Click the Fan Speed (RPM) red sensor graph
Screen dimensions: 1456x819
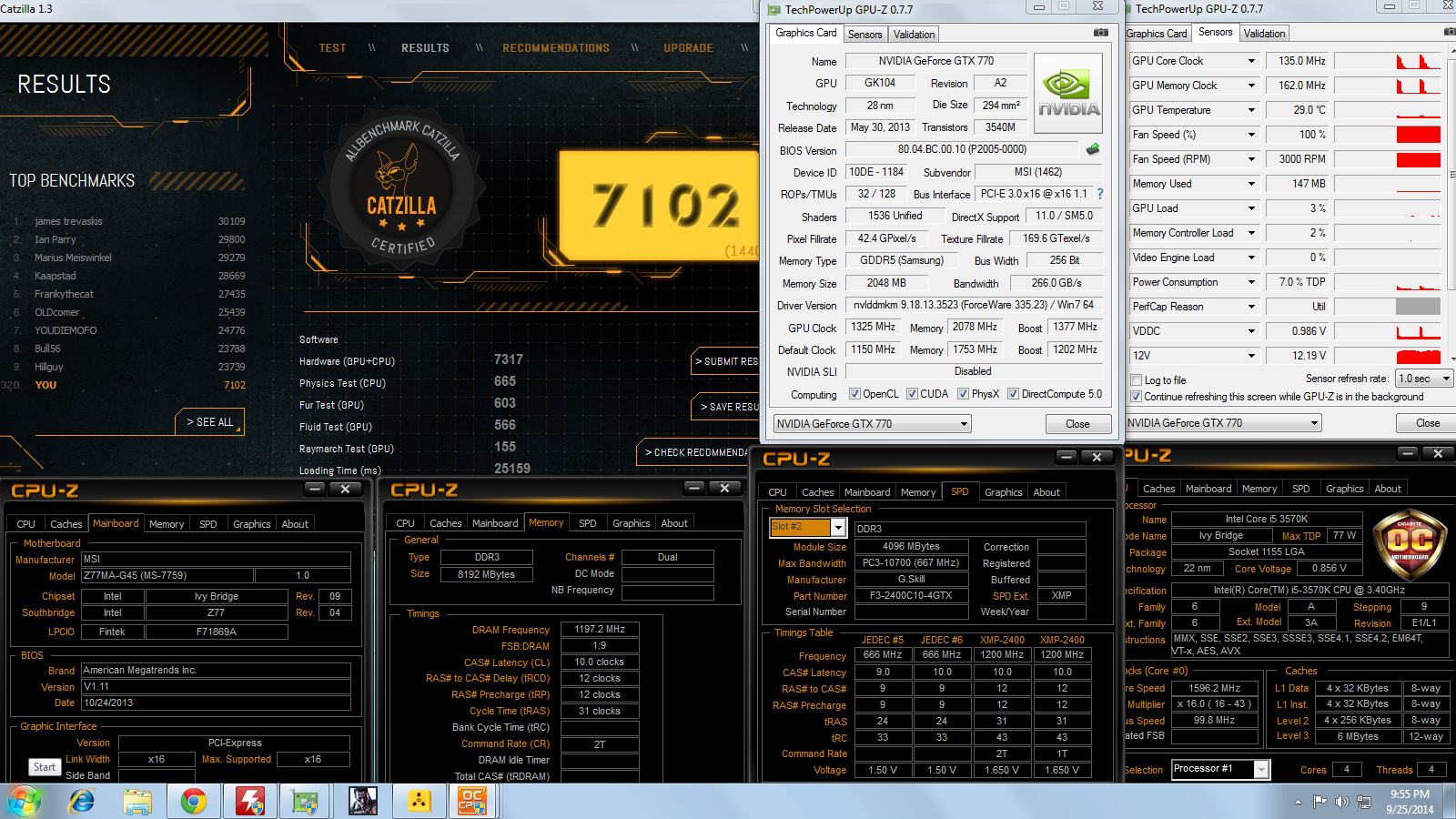click(x=1387, y=159)
